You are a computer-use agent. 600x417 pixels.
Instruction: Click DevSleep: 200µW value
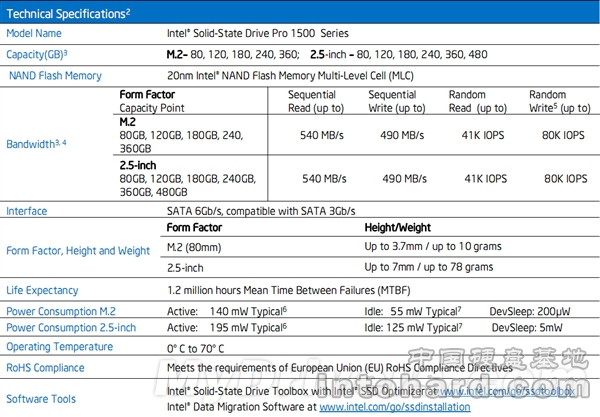click(x=530, y=311)
